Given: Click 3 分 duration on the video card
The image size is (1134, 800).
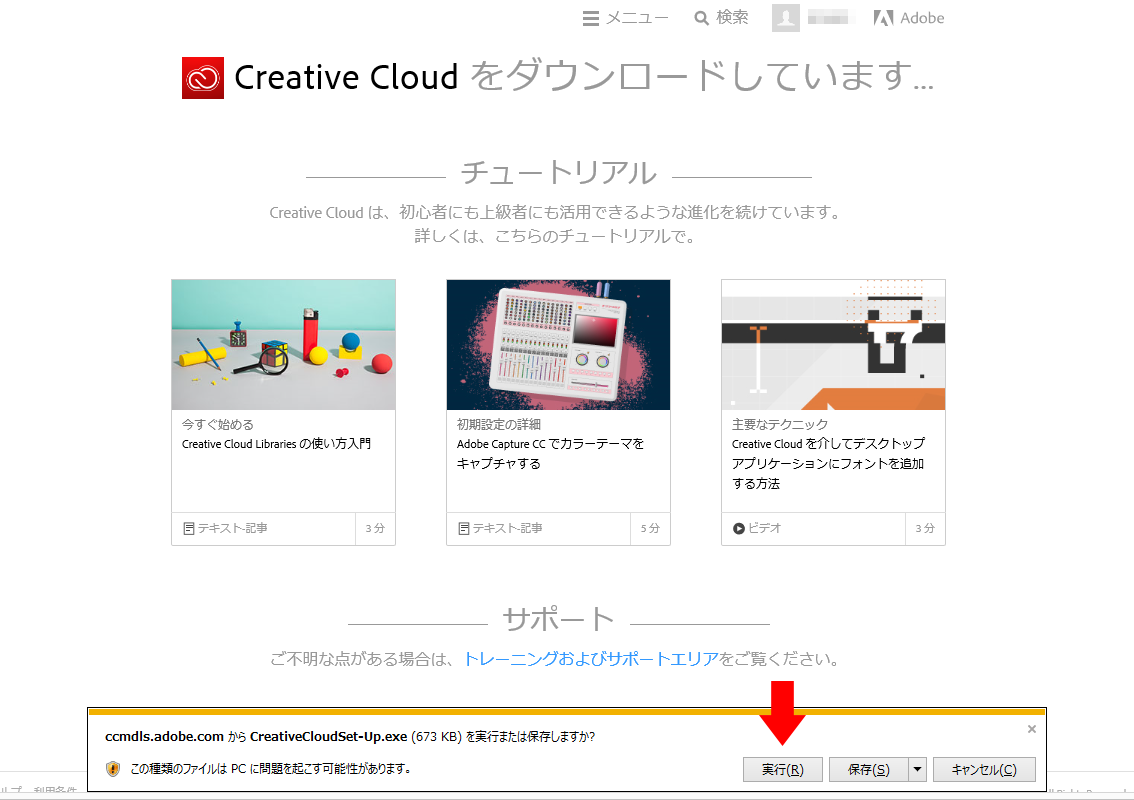Looking at the screenshot, I should click(x=925, y=529).
